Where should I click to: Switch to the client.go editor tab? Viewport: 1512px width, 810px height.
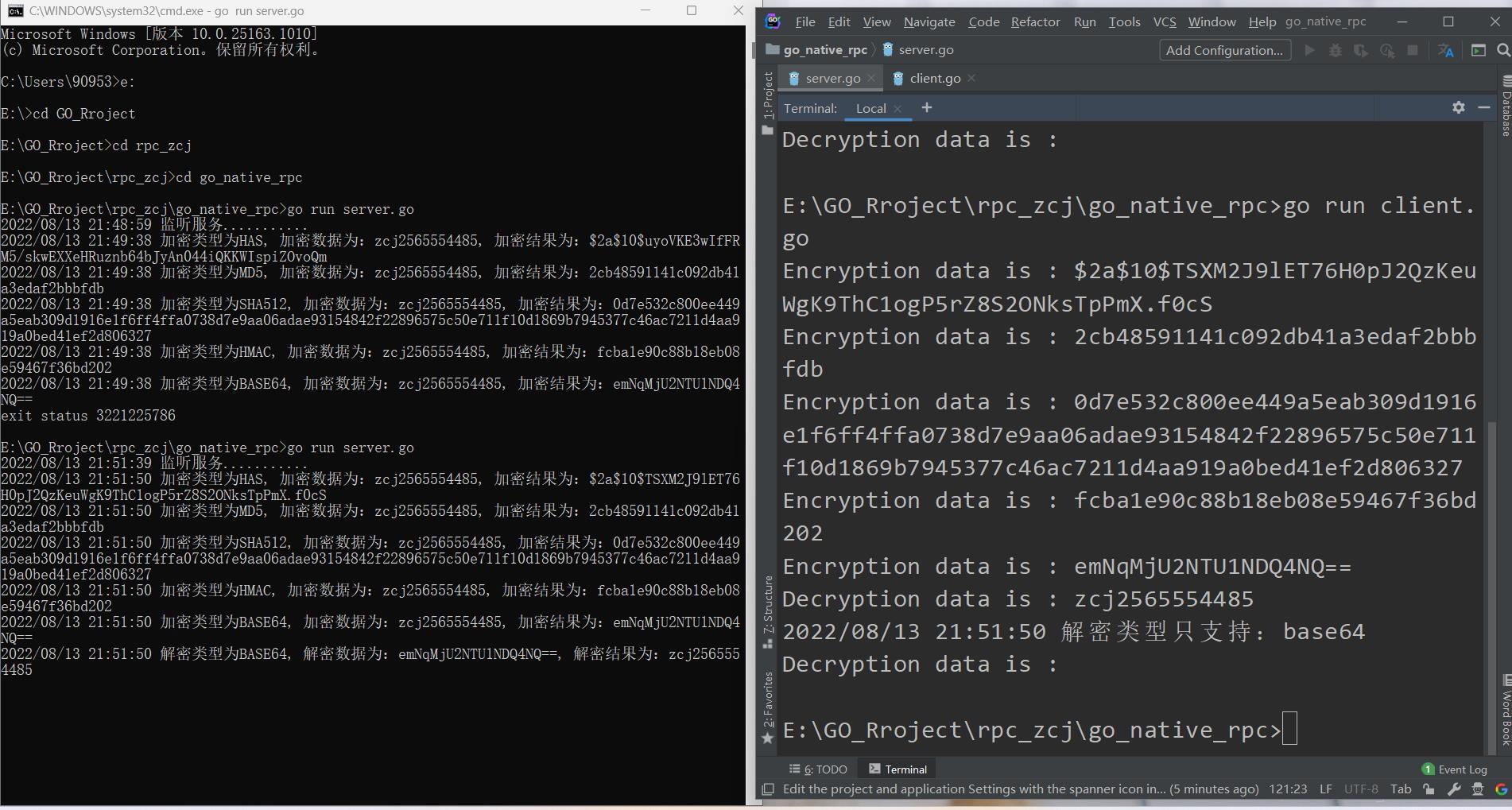point(934,78)
